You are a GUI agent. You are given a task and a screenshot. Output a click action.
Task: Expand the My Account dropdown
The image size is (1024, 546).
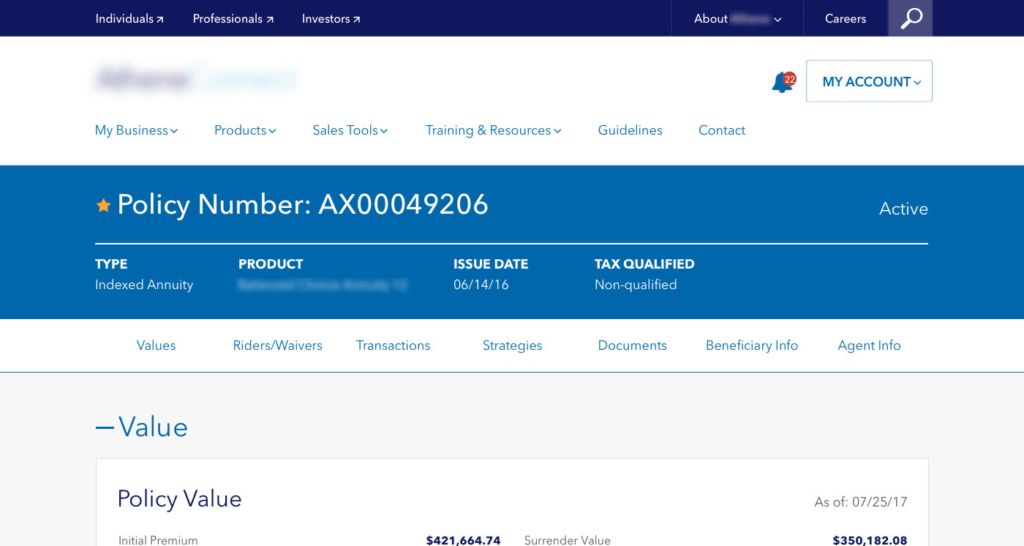point(869,82)
